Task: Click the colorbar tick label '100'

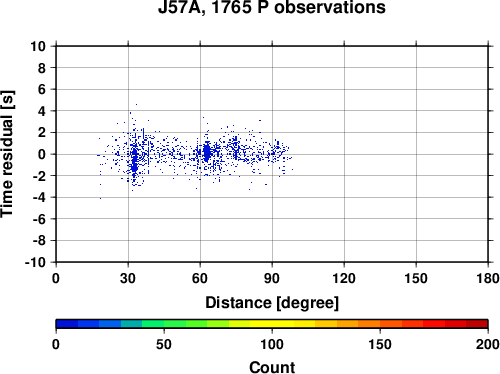Action: point(272,344)
